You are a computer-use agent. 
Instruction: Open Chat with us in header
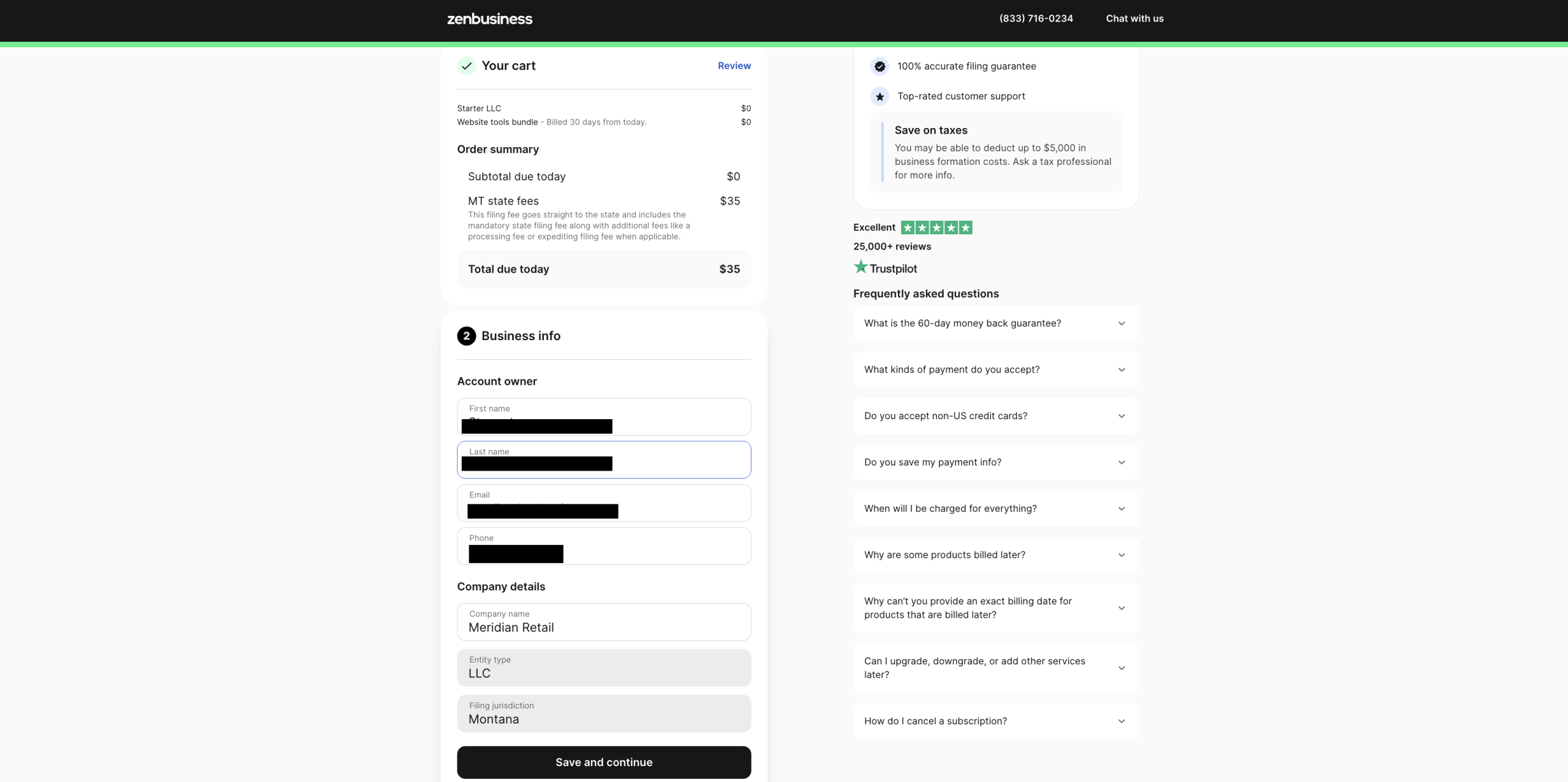pos(1134,18)
